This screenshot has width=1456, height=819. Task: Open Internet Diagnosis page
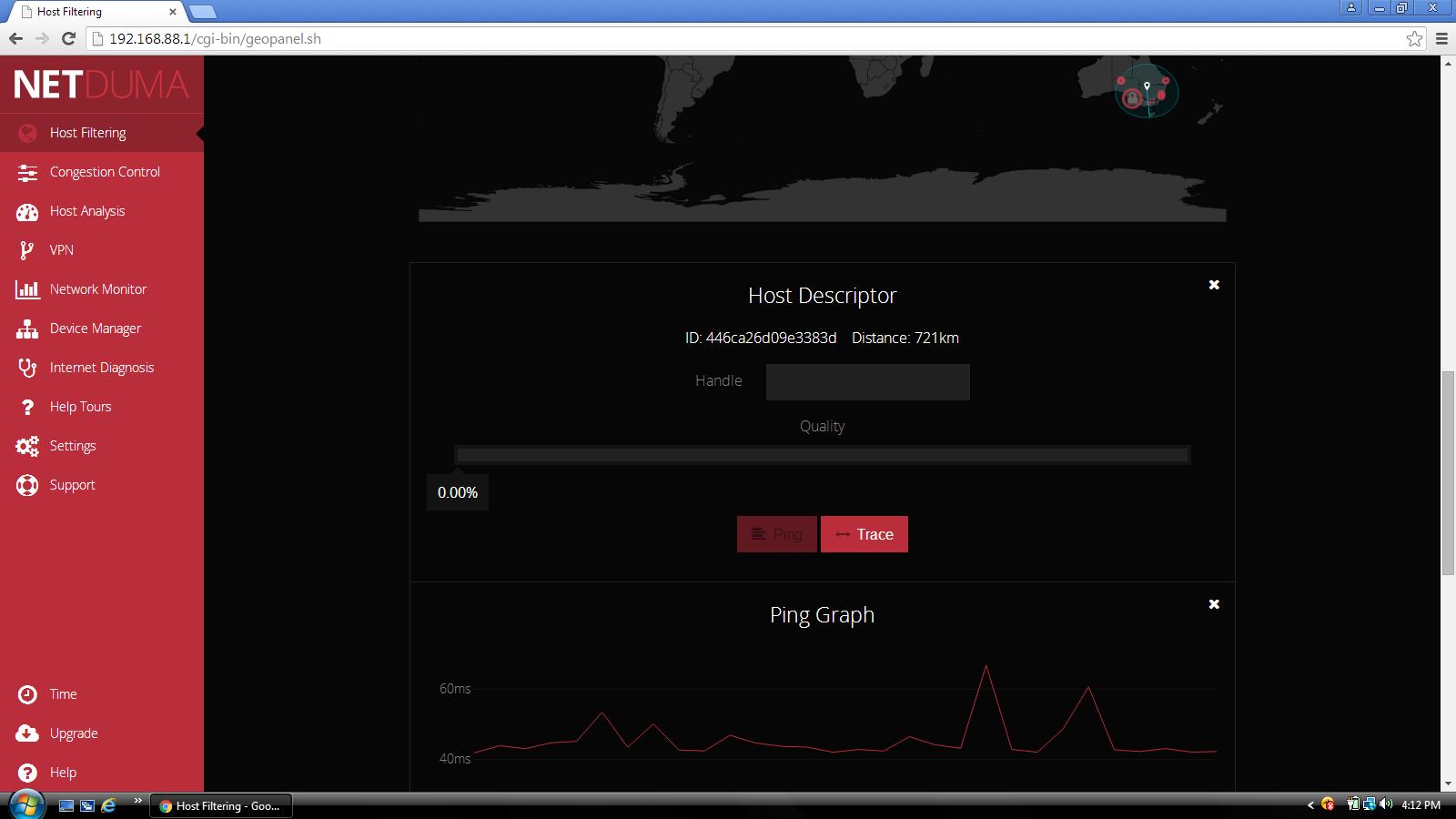102,368
